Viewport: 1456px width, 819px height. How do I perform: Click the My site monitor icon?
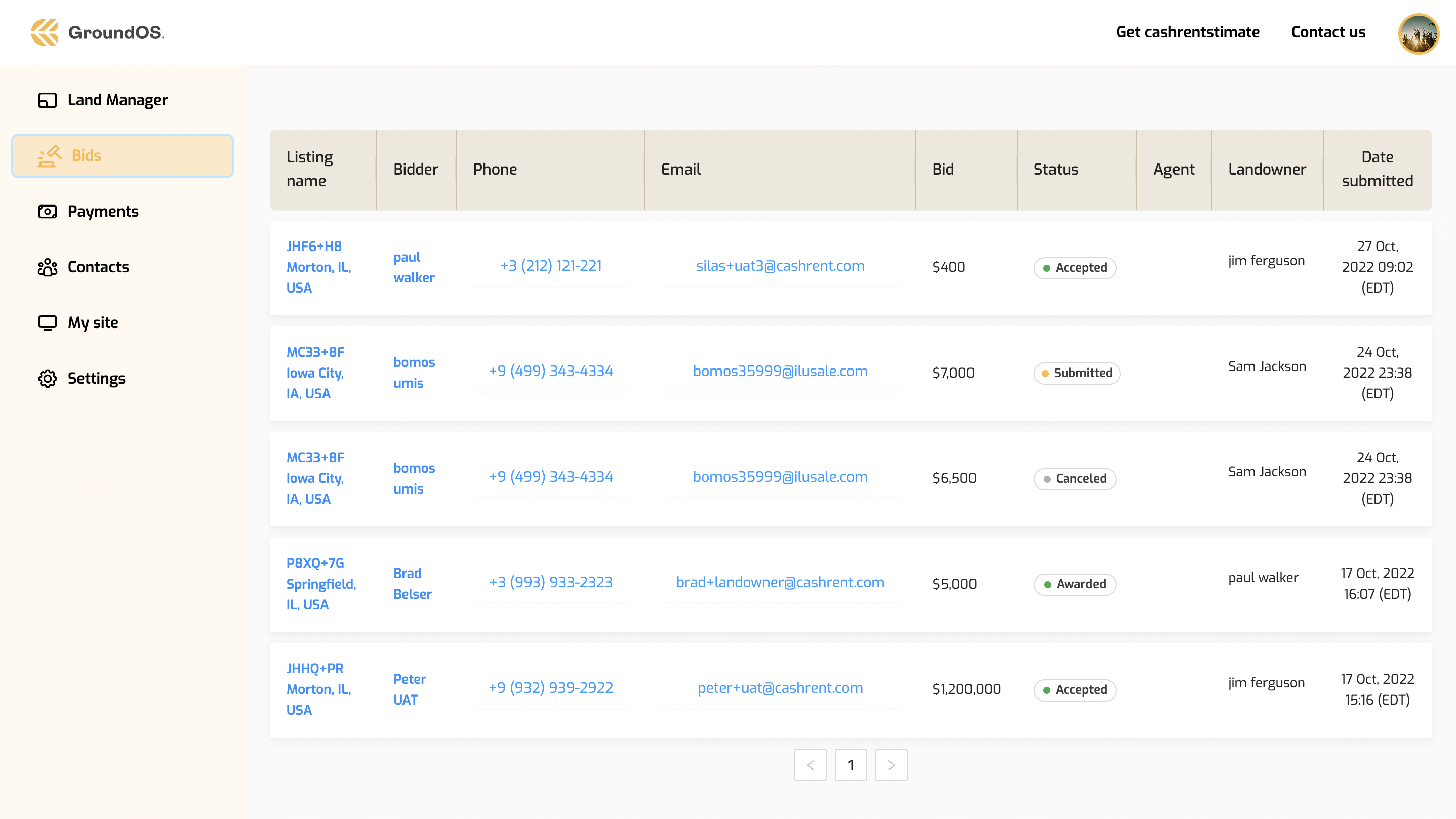tap(48, 323)
